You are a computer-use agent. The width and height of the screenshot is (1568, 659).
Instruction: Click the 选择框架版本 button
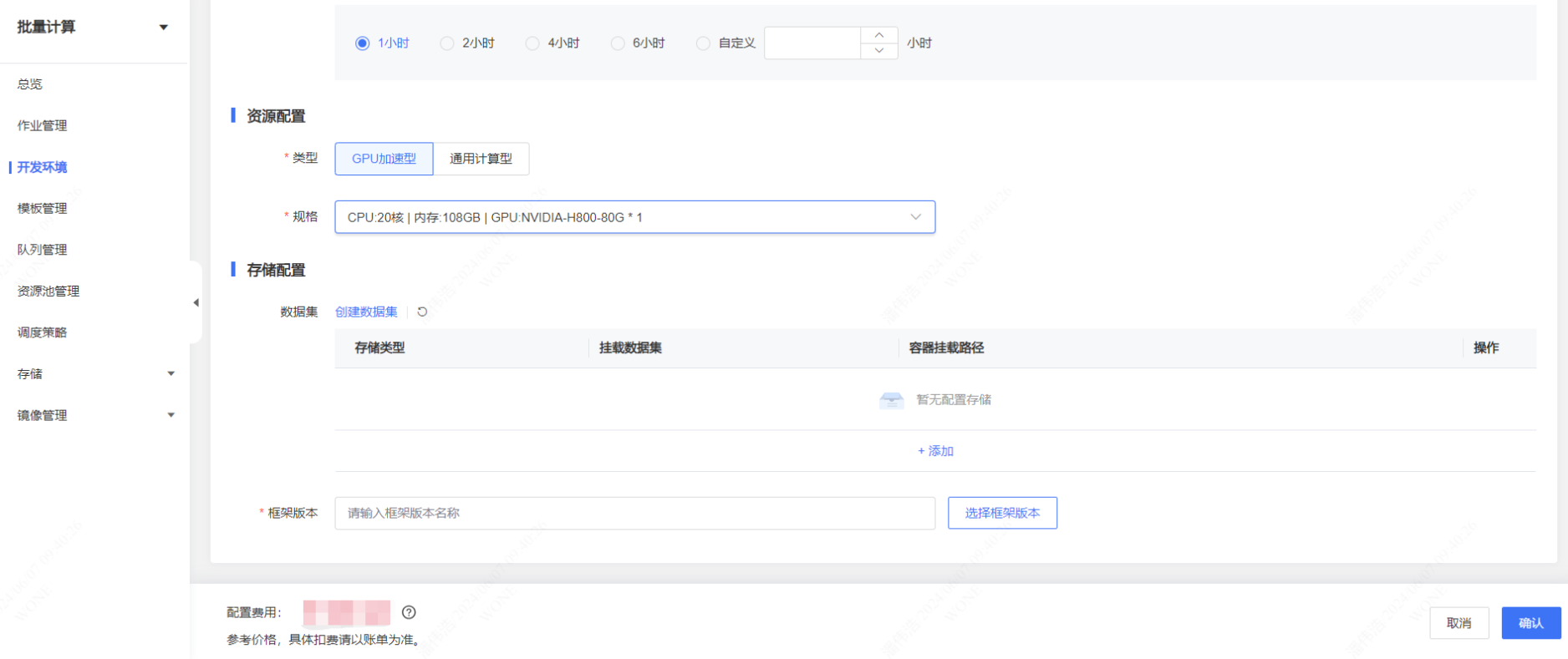coord(1002,513)
